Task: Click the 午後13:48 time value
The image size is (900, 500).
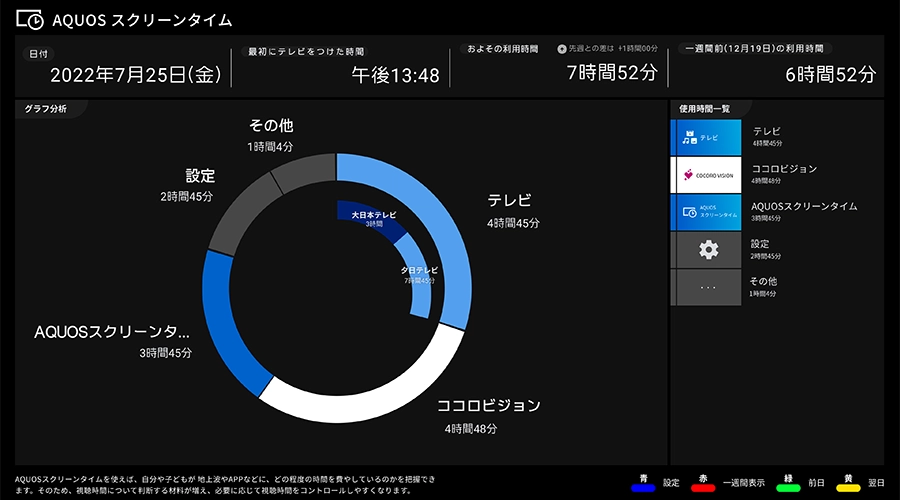Action: point(395,75)
